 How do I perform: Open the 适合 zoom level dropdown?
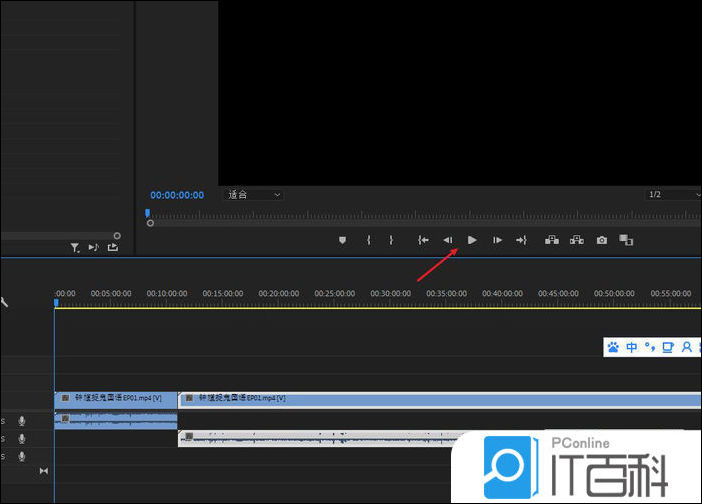click(x=253, y=195)
